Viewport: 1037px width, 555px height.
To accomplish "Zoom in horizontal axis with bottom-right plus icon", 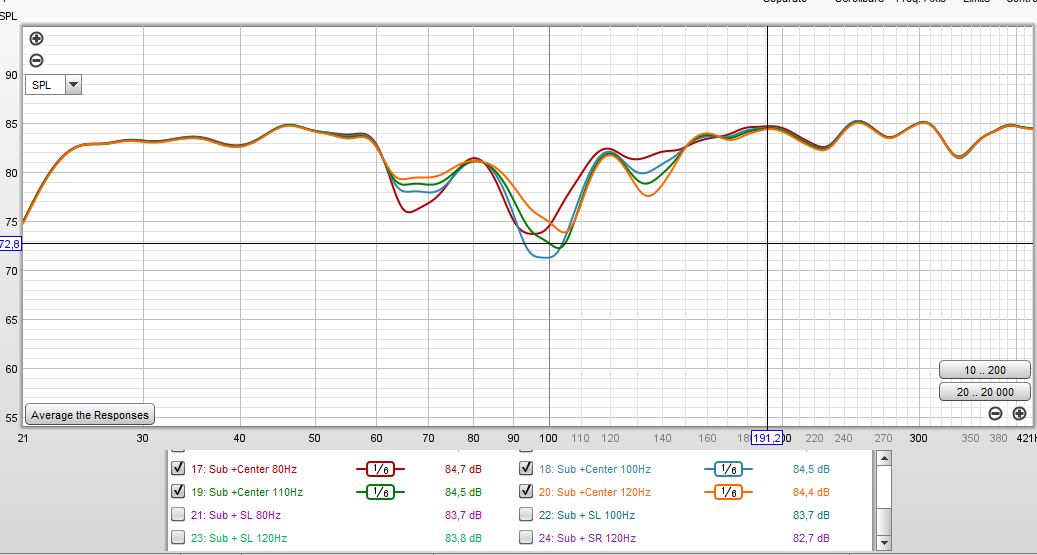I will click(1019, 413).
